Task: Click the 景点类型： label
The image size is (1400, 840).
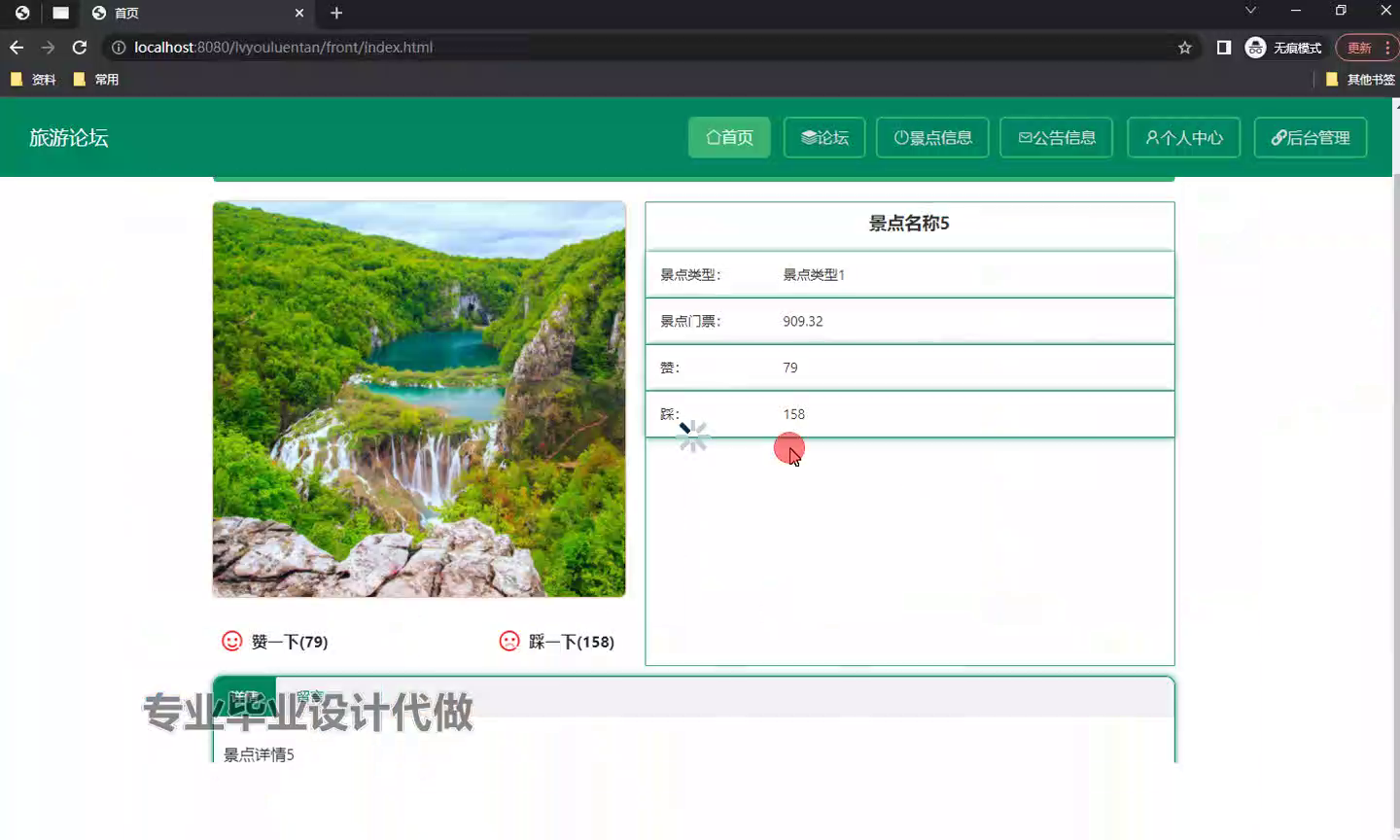Action: pyautogui.click(x=690, y=275)
